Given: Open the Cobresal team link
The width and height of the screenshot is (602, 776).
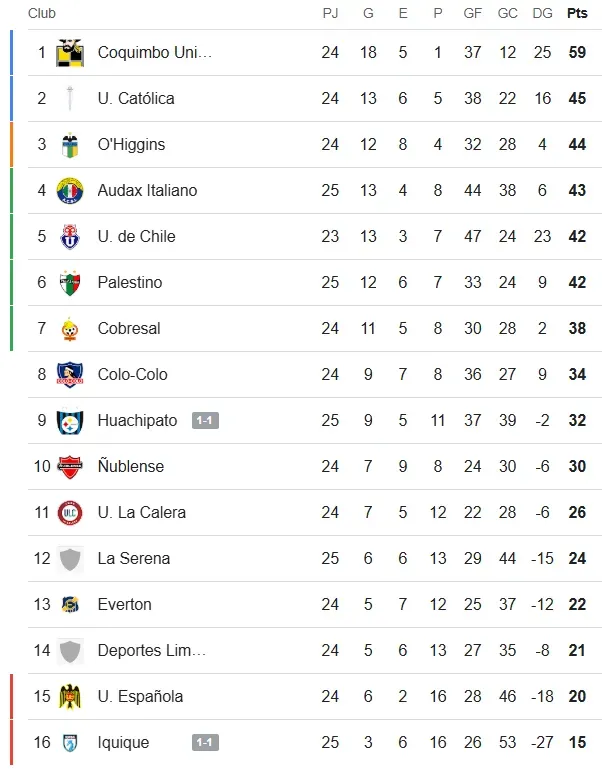Looking at the screenshot, I should coord(129,328).
